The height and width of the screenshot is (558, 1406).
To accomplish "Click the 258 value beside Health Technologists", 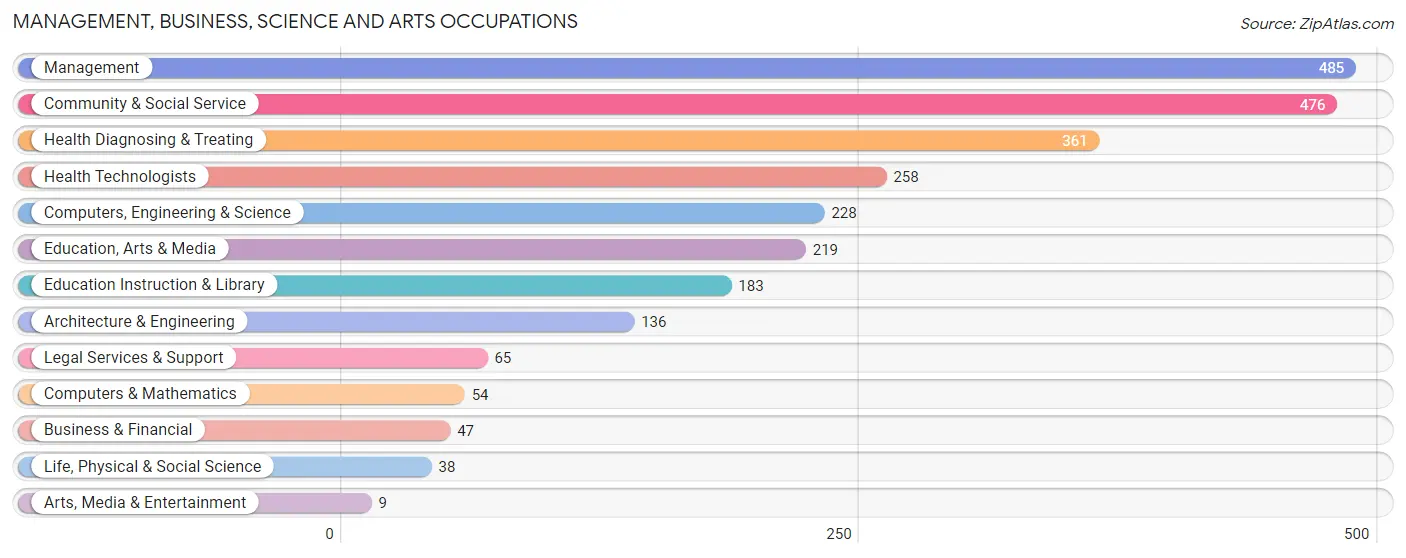I will (x=905, y=177).
